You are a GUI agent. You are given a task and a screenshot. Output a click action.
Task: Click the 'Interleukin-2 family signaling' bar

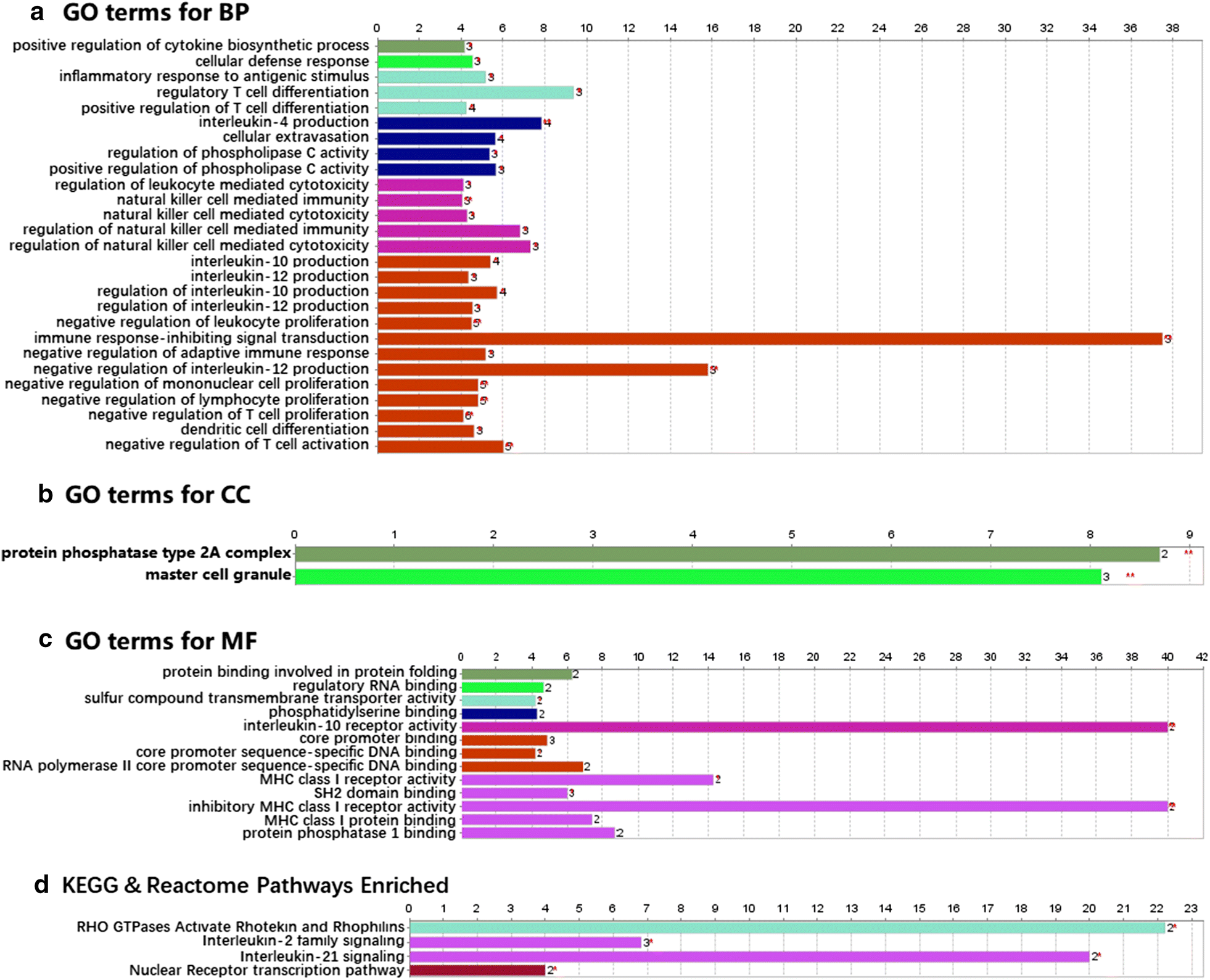click(x=526, y=942)
